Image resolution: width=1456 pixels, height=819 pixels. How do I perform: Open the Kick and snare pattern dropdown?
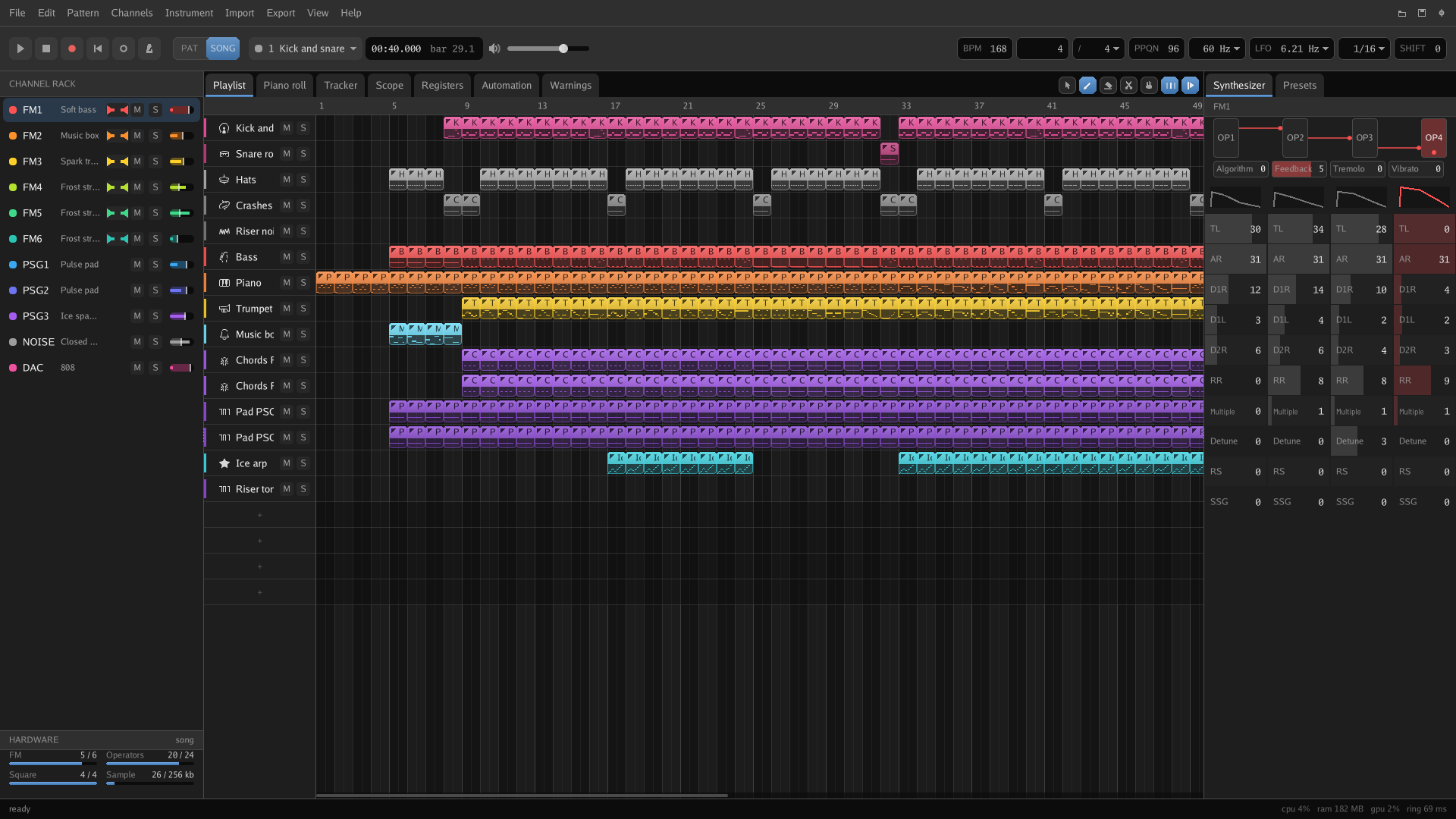coord(306,49)
